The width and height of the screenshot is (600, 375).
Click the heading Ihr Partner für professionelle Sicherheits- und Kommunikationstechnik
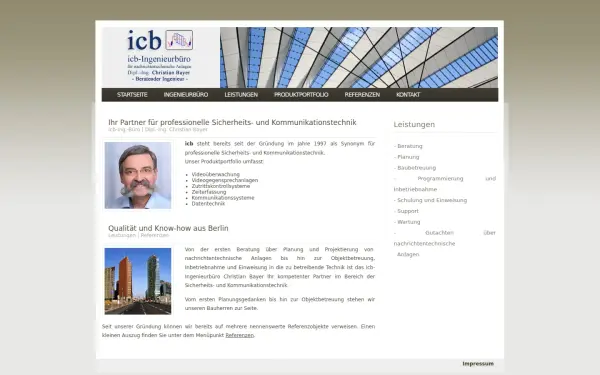[232, 122]
